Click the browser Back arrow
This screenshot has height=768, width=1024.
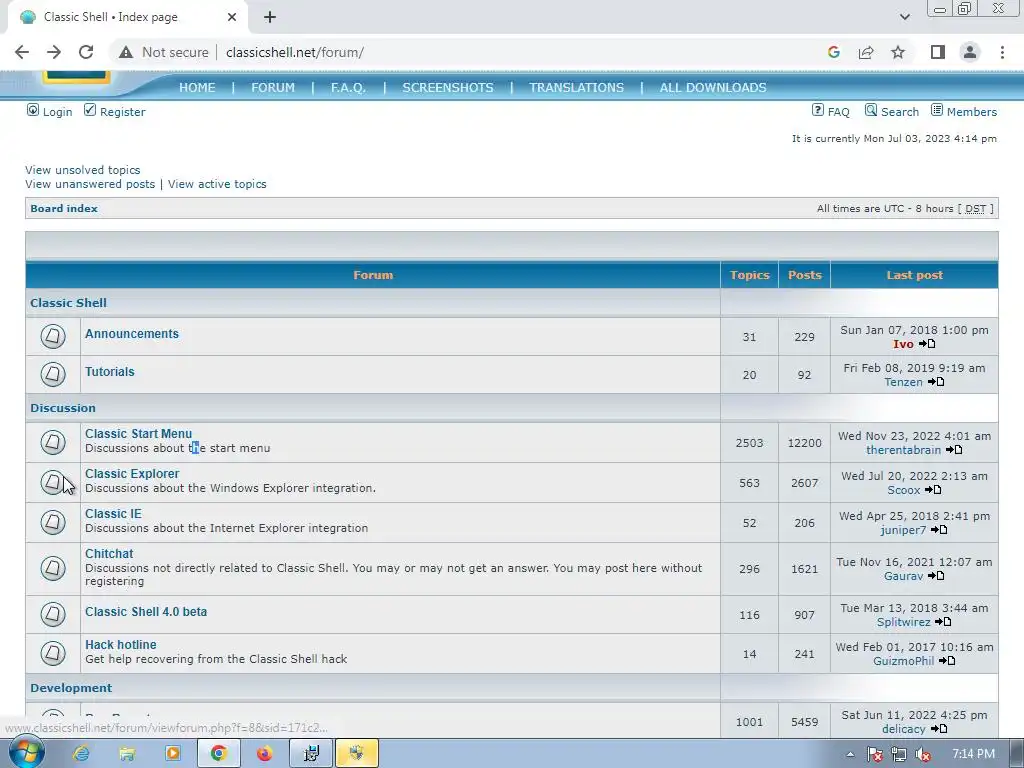[x=22, y=52]
